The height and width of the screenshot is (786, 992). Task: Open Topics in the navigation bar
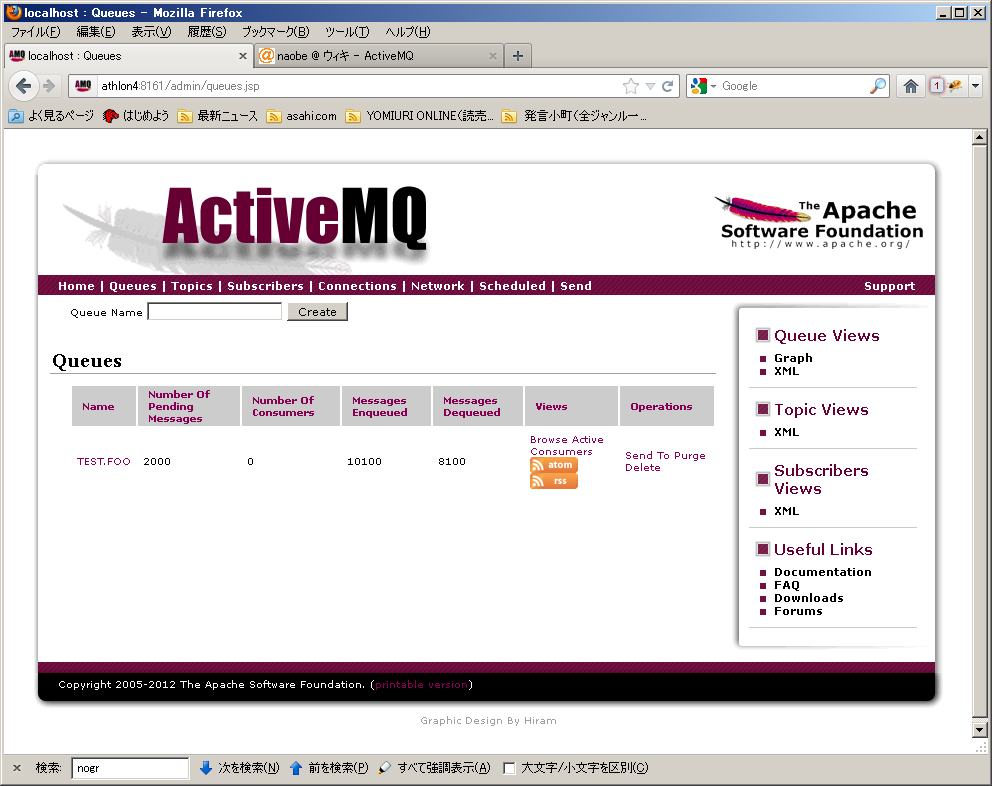(x=192, y=286)
